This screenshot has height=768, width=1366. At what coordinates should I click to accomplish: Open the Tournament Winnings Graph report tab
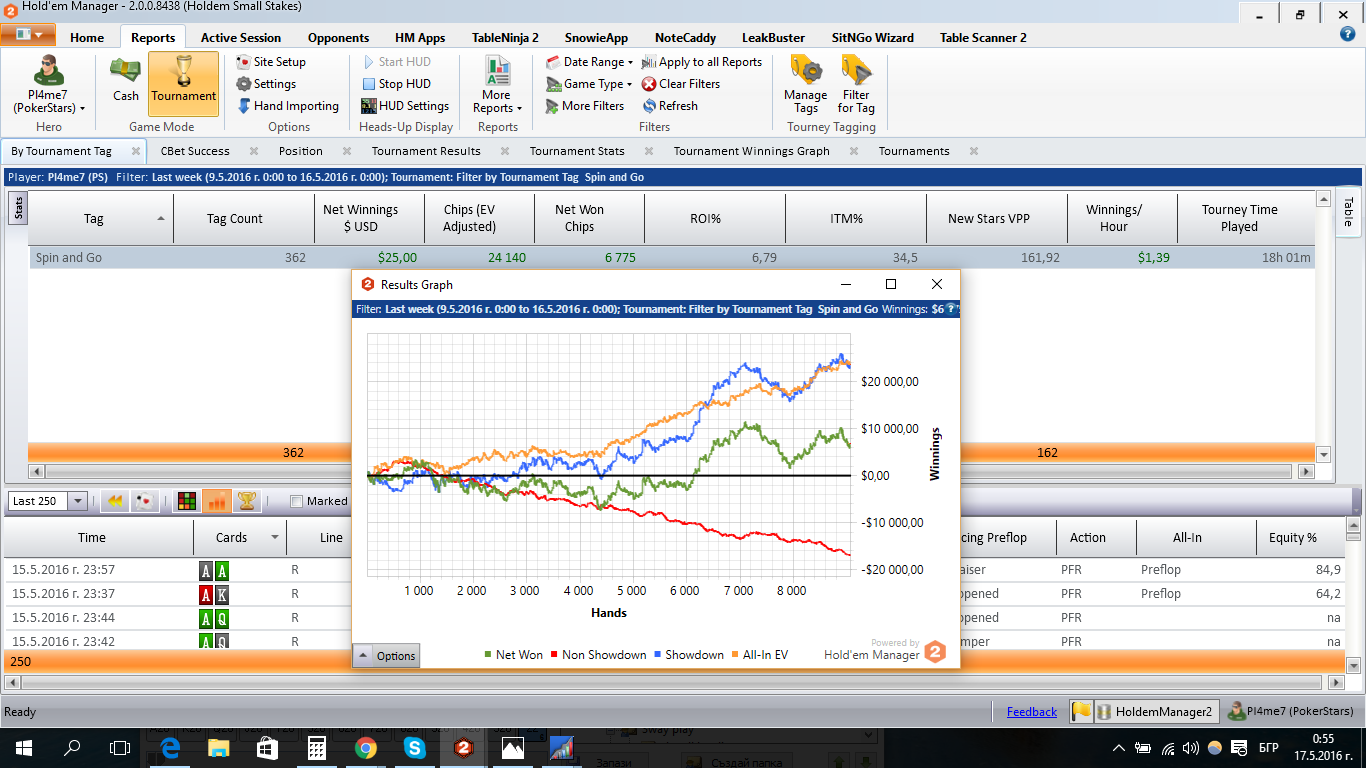pos(752,151)
